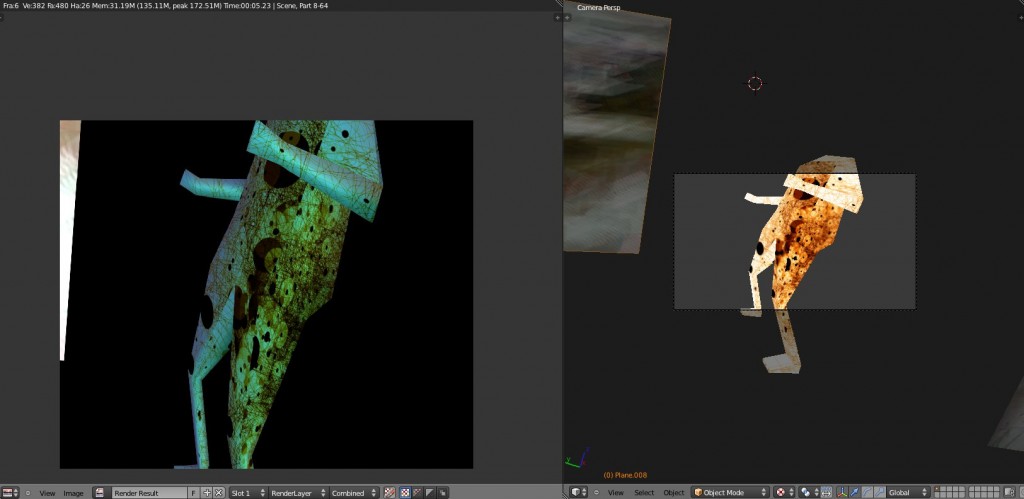Open the pivot point selector icon

click(x=807, y=493)
